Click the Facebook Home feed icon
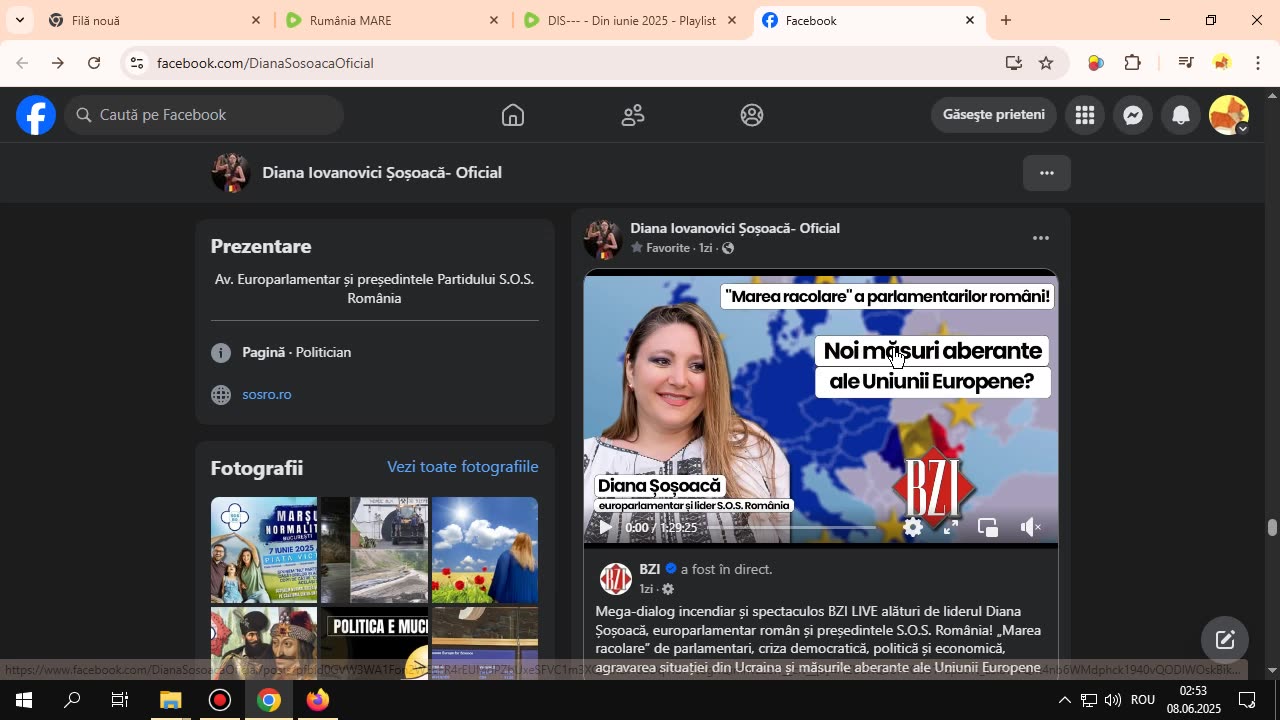 pos(513,115)
